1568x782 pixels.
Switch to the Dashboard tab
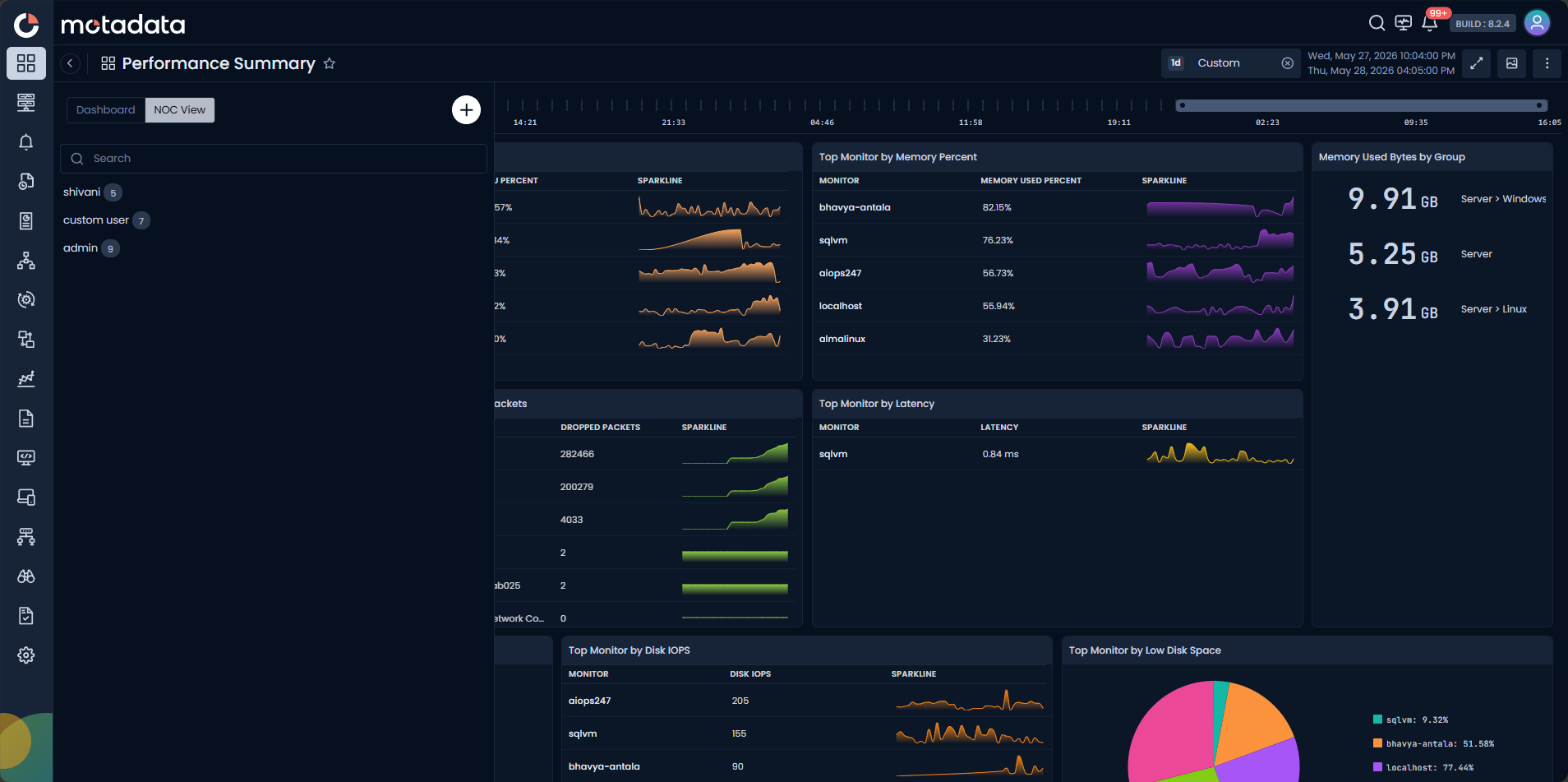106,110
